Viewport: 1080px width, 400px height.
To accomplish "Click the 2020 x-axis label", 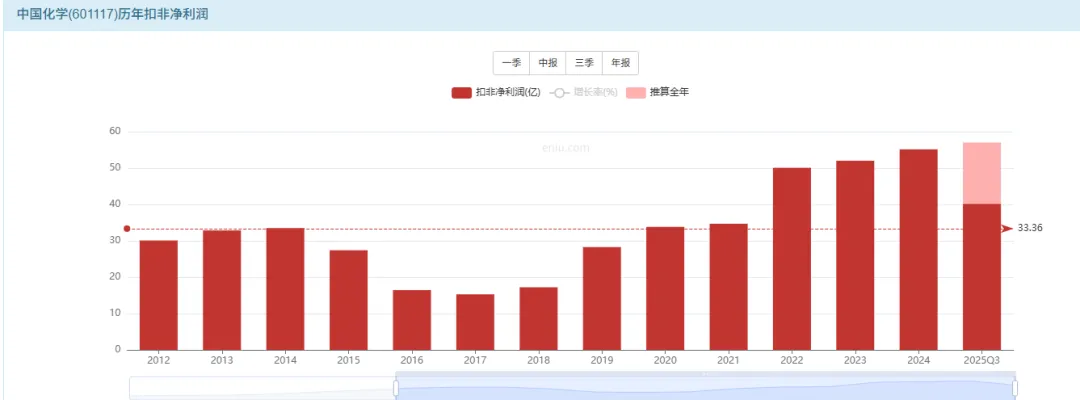I will [x=665, y=361].
